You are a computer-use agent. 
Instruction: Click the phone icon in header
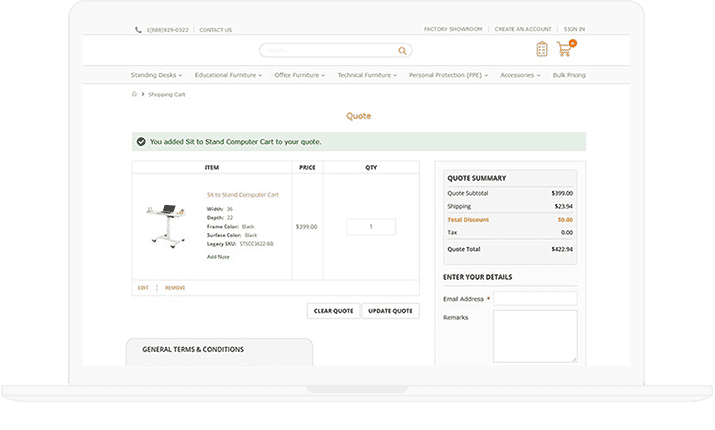138,30
